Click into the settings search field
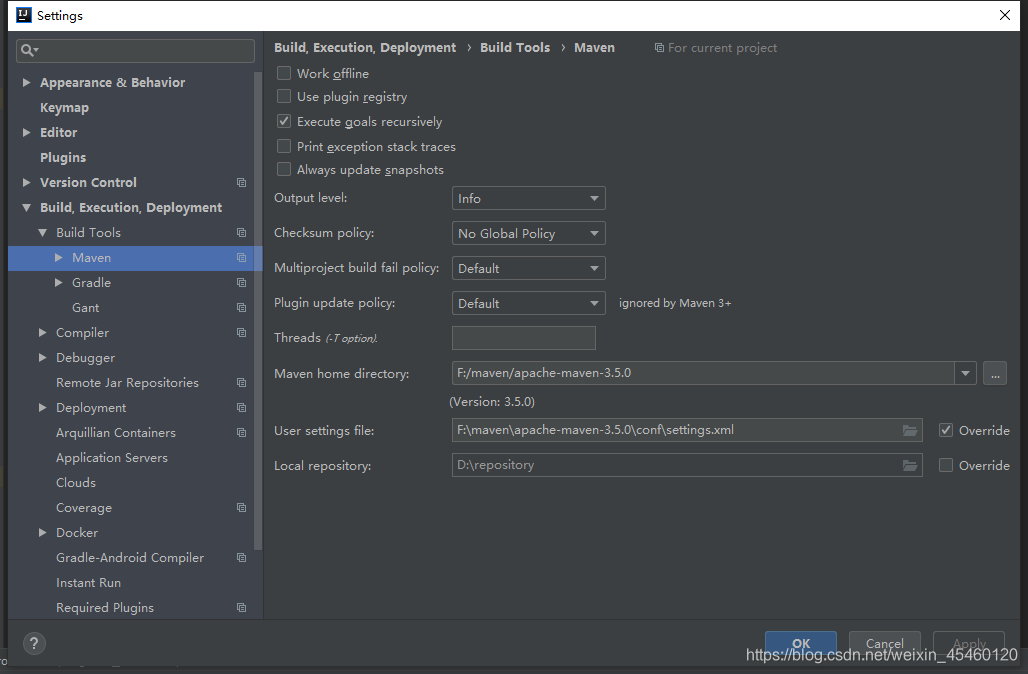The height and width of the screenshot is (674, 1028). pos(135,50)
